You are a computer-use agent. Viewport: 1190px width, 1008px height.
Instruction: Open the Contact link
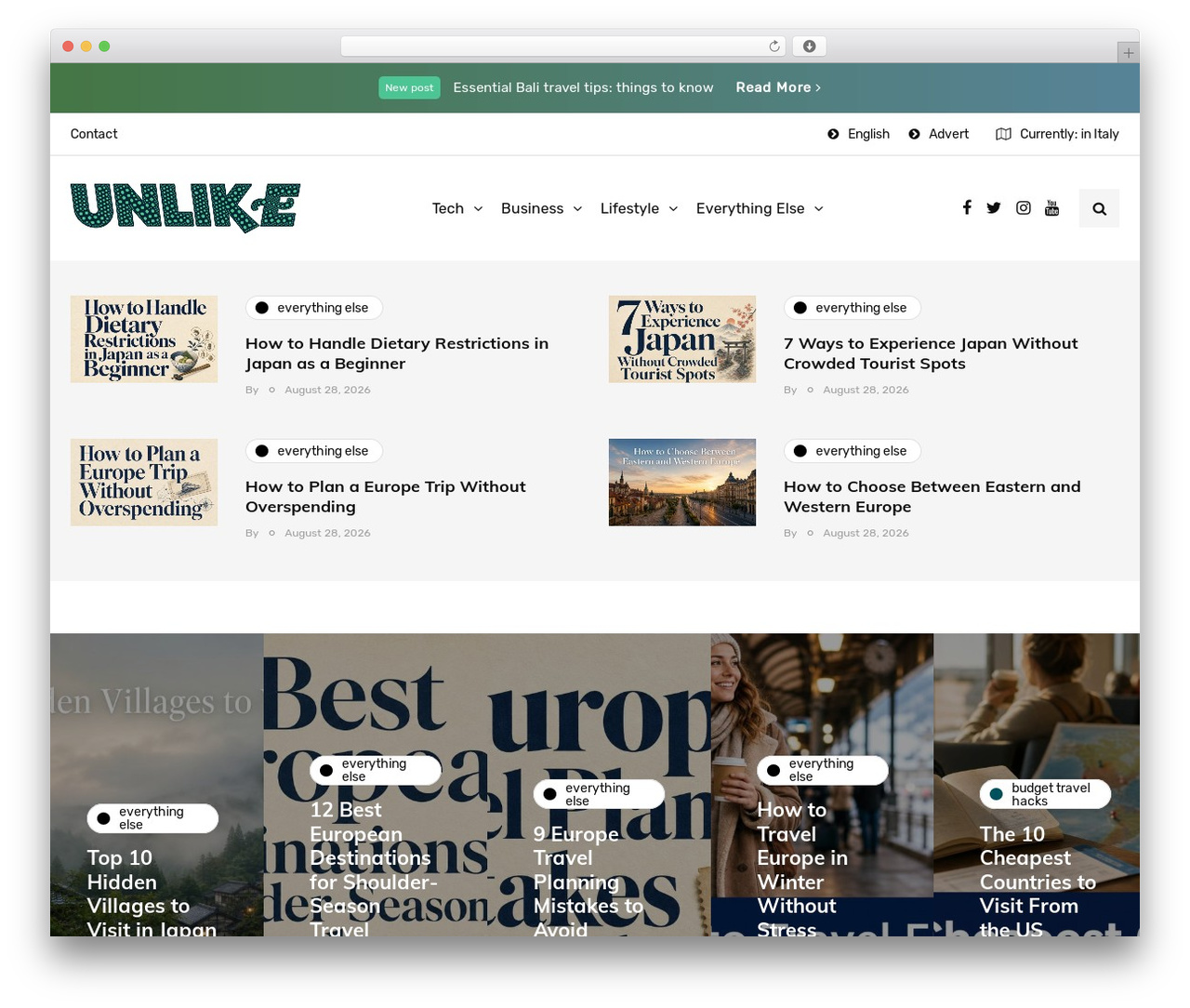coord(94,134)
